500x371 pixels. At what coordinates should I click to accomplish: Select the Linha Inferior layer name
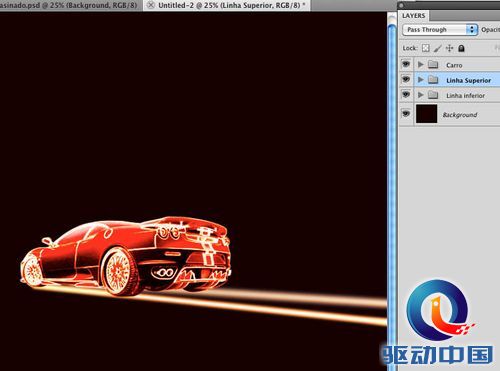pos(465,96)
